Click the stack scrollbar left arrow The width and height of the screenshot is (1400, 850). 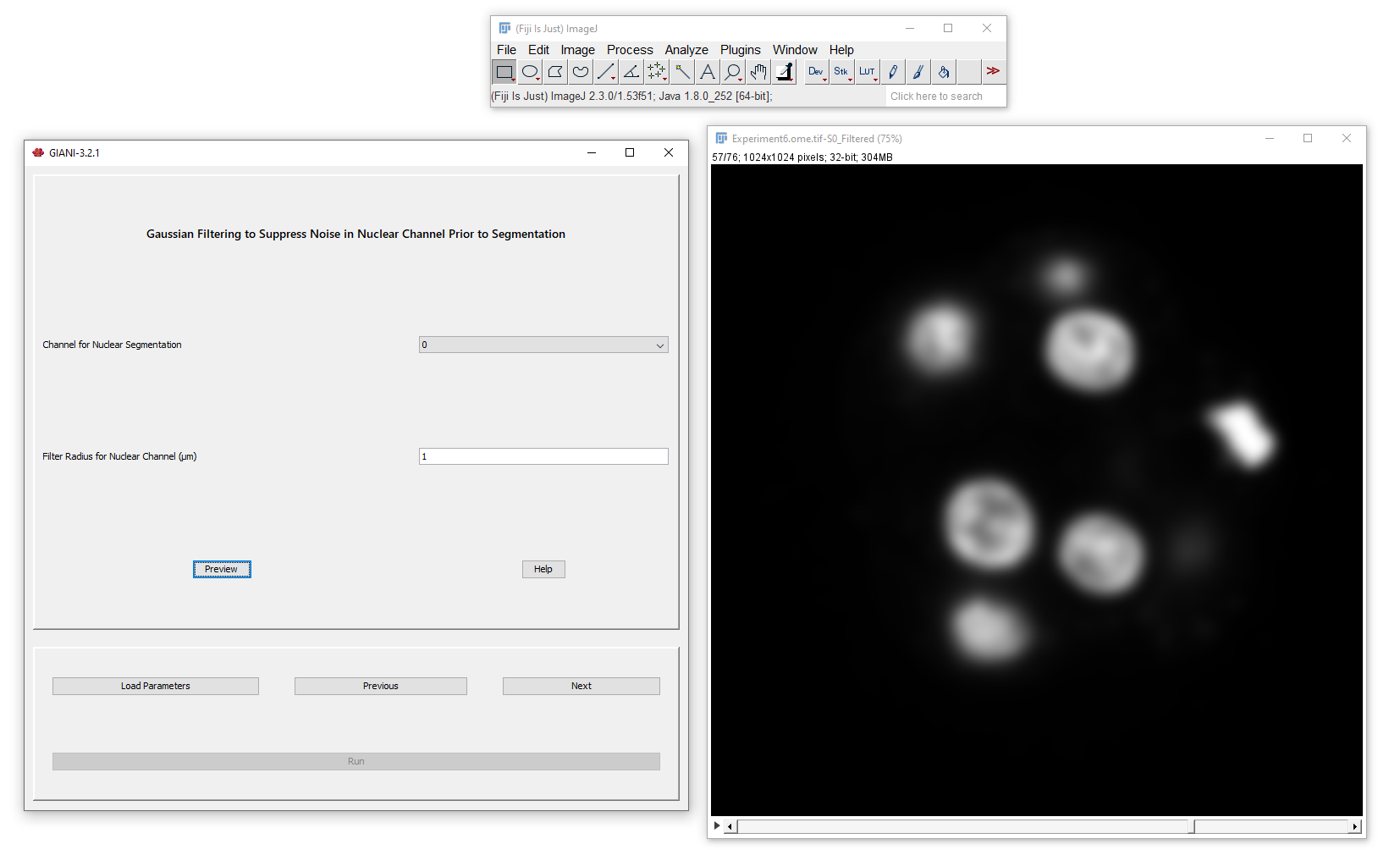click(x=730, y=826)
